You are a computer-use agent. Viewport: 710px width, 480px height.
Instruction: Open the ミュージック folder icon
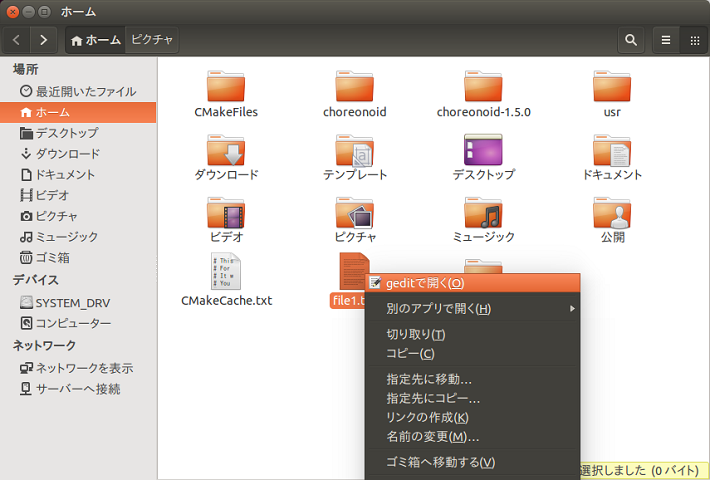483,212
